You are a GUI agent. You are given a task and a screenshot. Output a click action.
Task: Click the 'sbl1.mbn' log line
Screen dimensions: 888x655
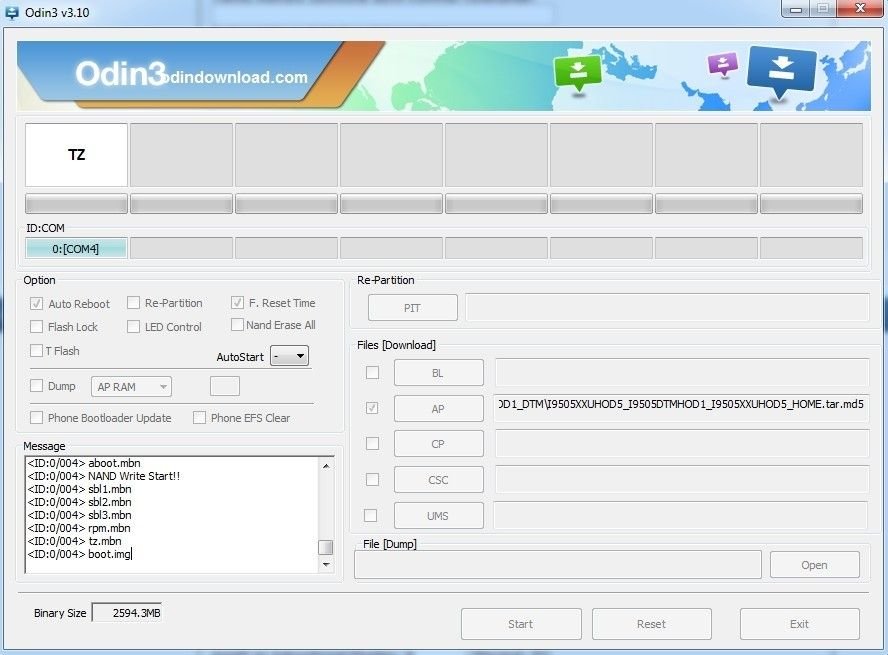79,489
